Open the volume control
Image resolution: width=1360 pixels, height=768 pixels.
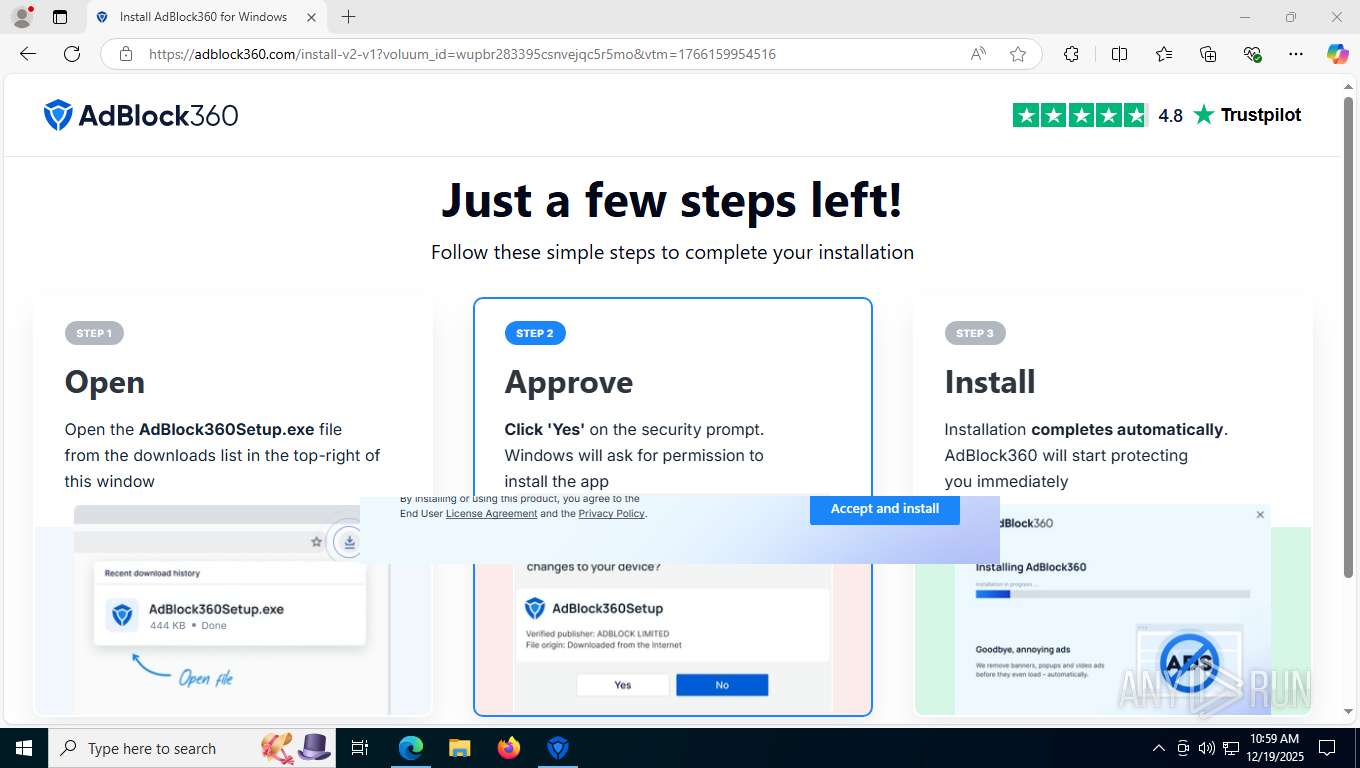1208,748
